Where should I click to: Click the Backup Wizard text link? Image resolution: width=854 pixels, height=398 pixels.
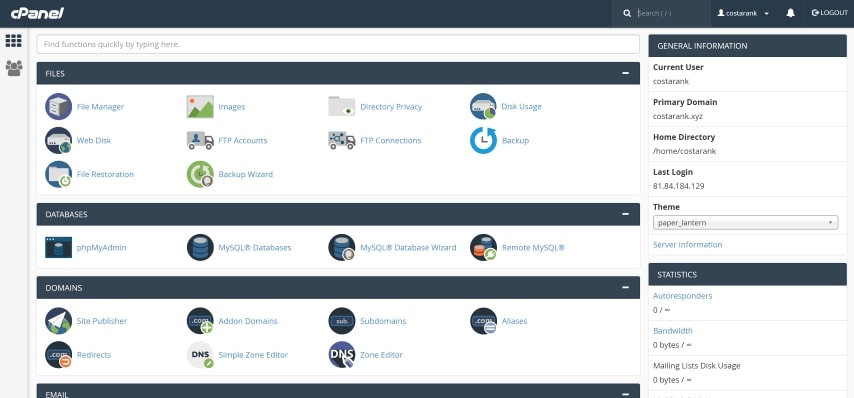246,174
